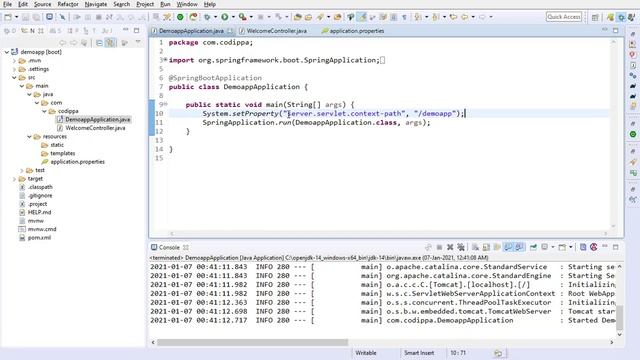This screenshot has height=360, width=640.
Task: Open Package Explorer view menu triangle
Action: (138, 42)
